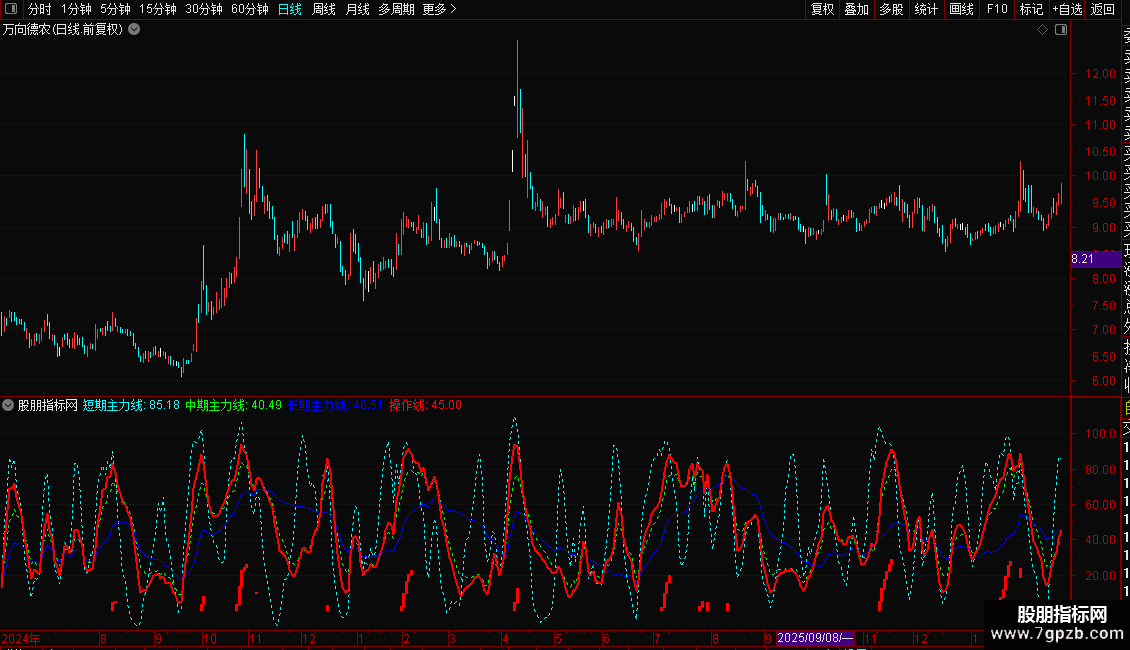Viewport: 1130px width, 650px height.
Task: Open the 统计 statistics tool
Action: 926,9
